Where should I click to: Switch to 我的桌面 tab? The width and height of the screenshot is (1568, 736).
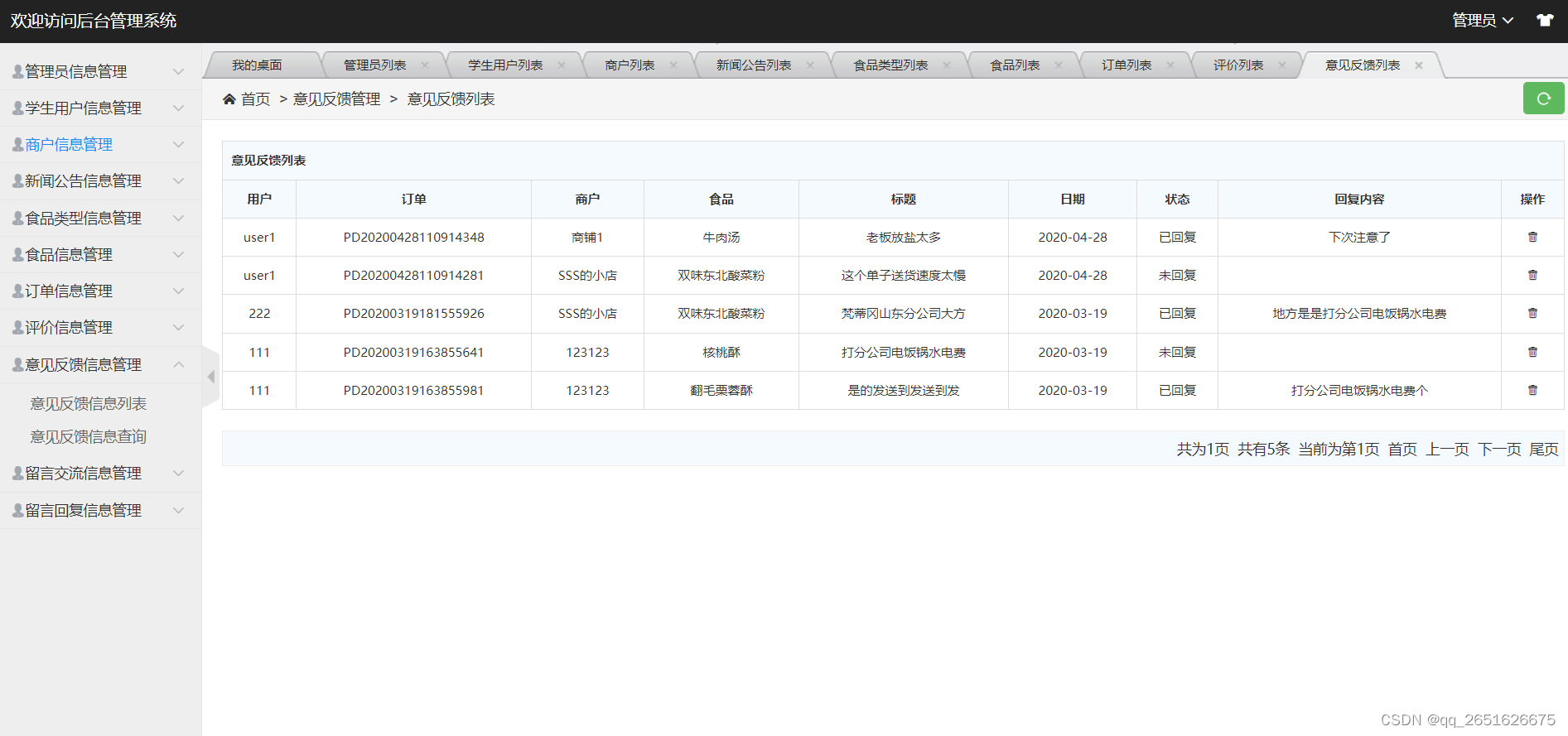257,65
